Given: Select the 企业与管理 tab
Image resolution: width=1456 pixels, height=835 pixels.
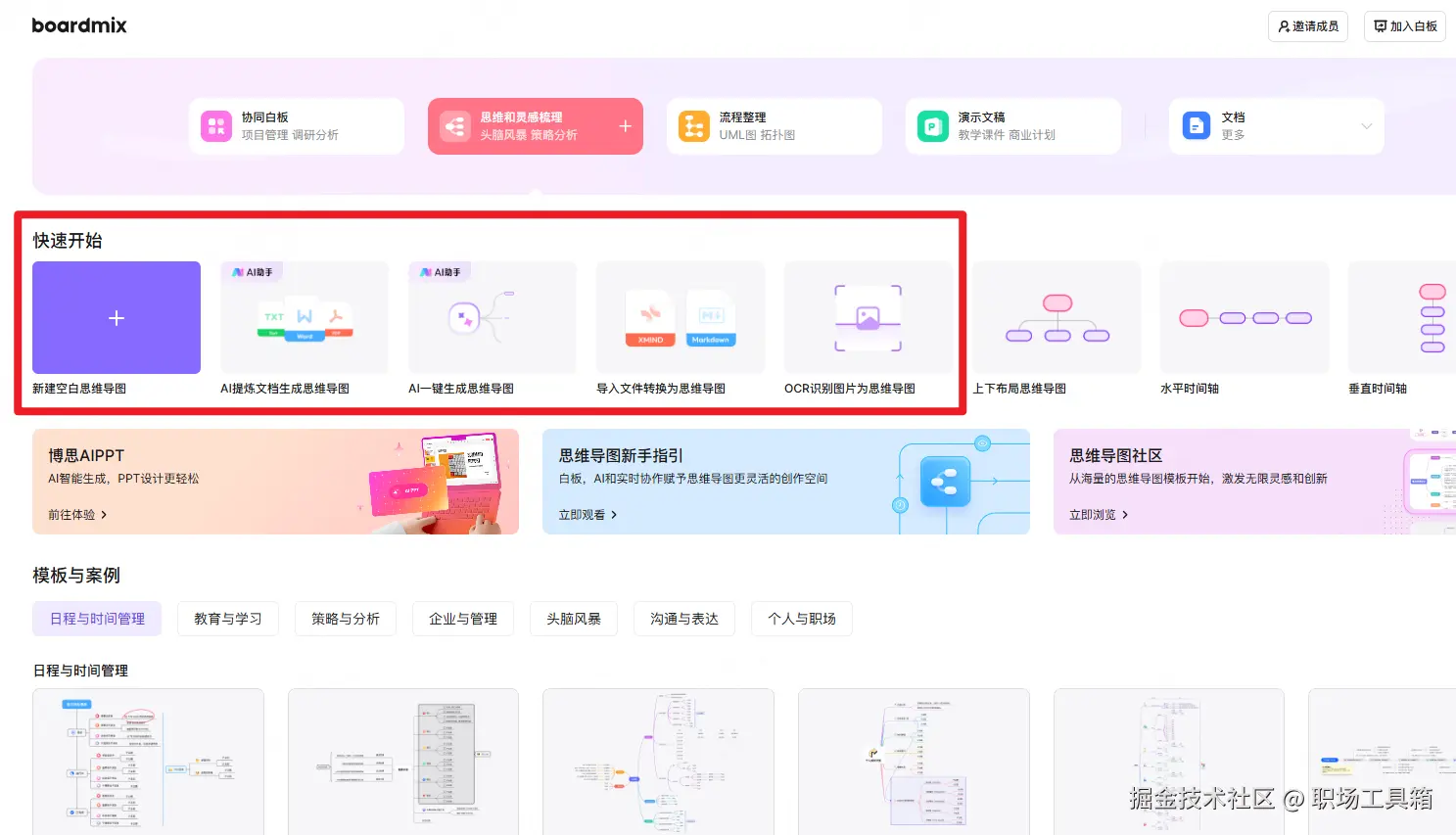Looking at the screenshot, I should [x=463, y=619].
